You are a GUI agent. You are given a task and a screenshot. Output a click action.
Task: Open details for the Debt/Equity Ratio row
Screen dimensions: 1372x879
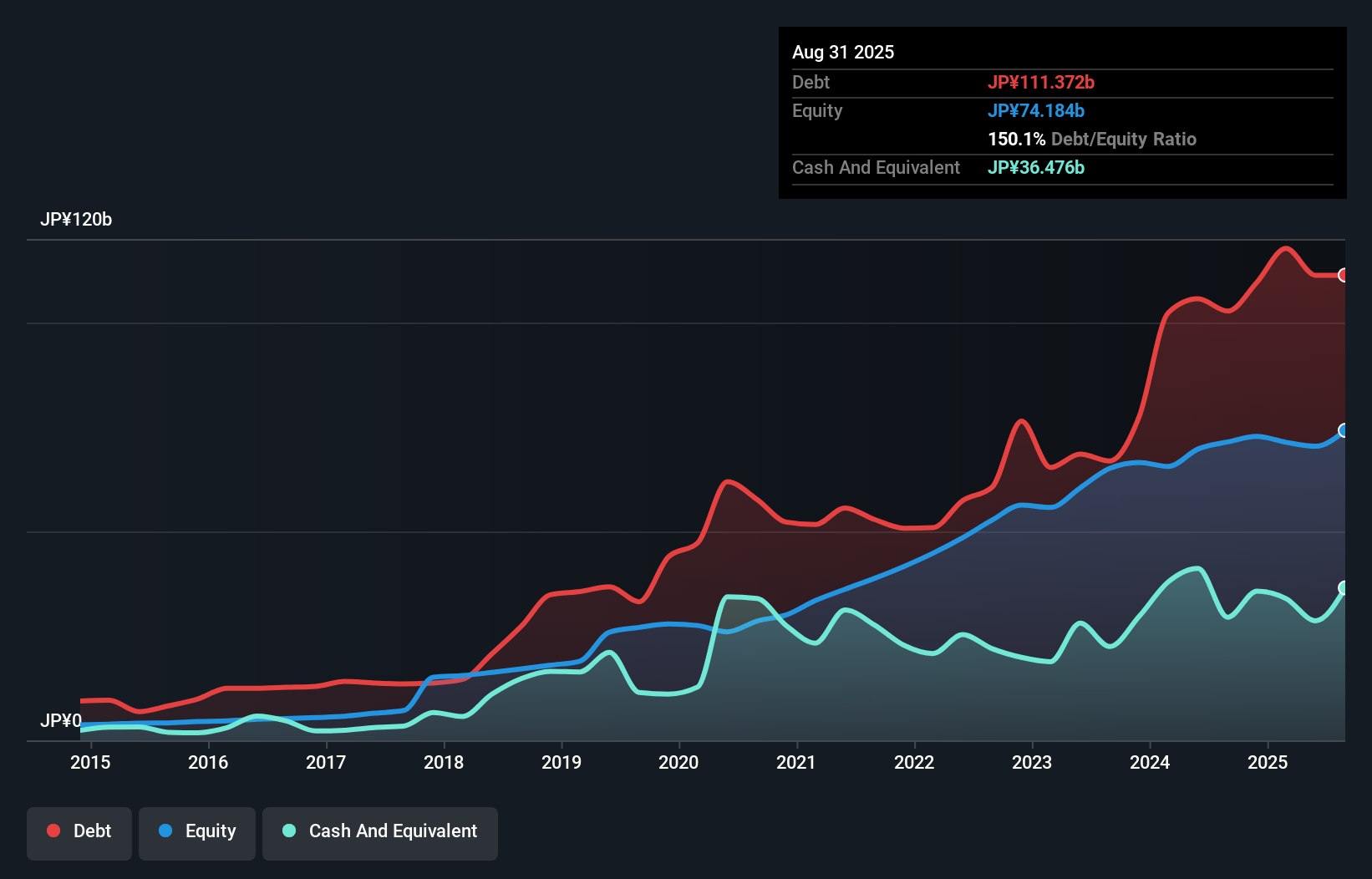(1092, 140)
